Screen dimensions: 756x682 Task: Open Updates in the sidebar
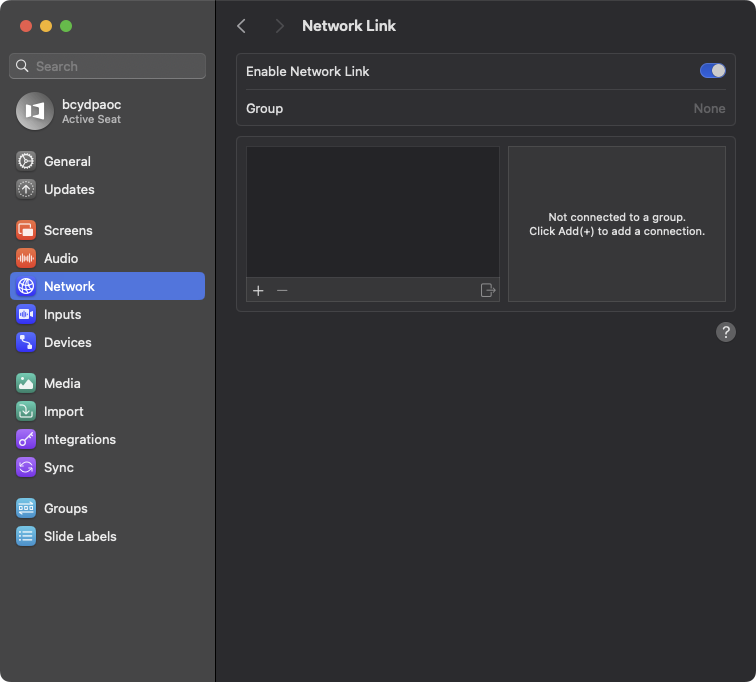pyautogui.click(x=68, y=189)
